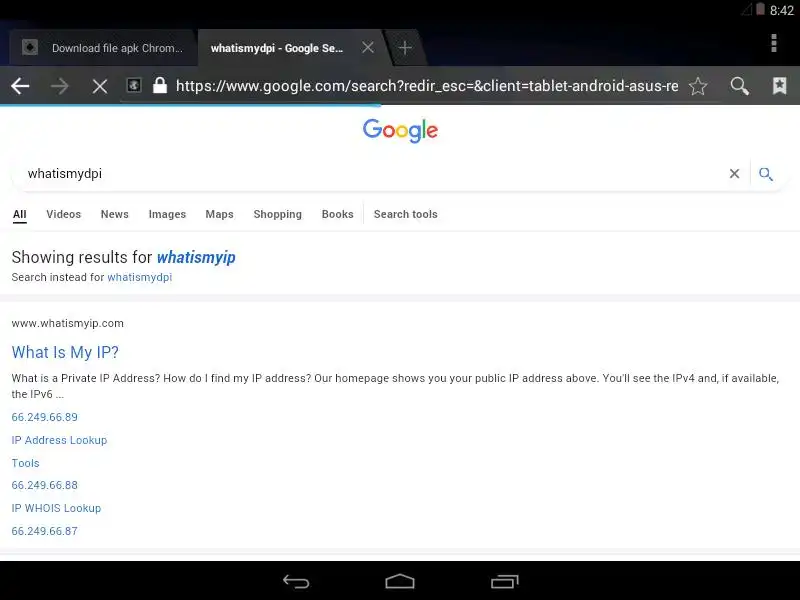The height and width of the screenshot is (600, 800).
Task: Click the URL address bar
Action: [427, 86]
